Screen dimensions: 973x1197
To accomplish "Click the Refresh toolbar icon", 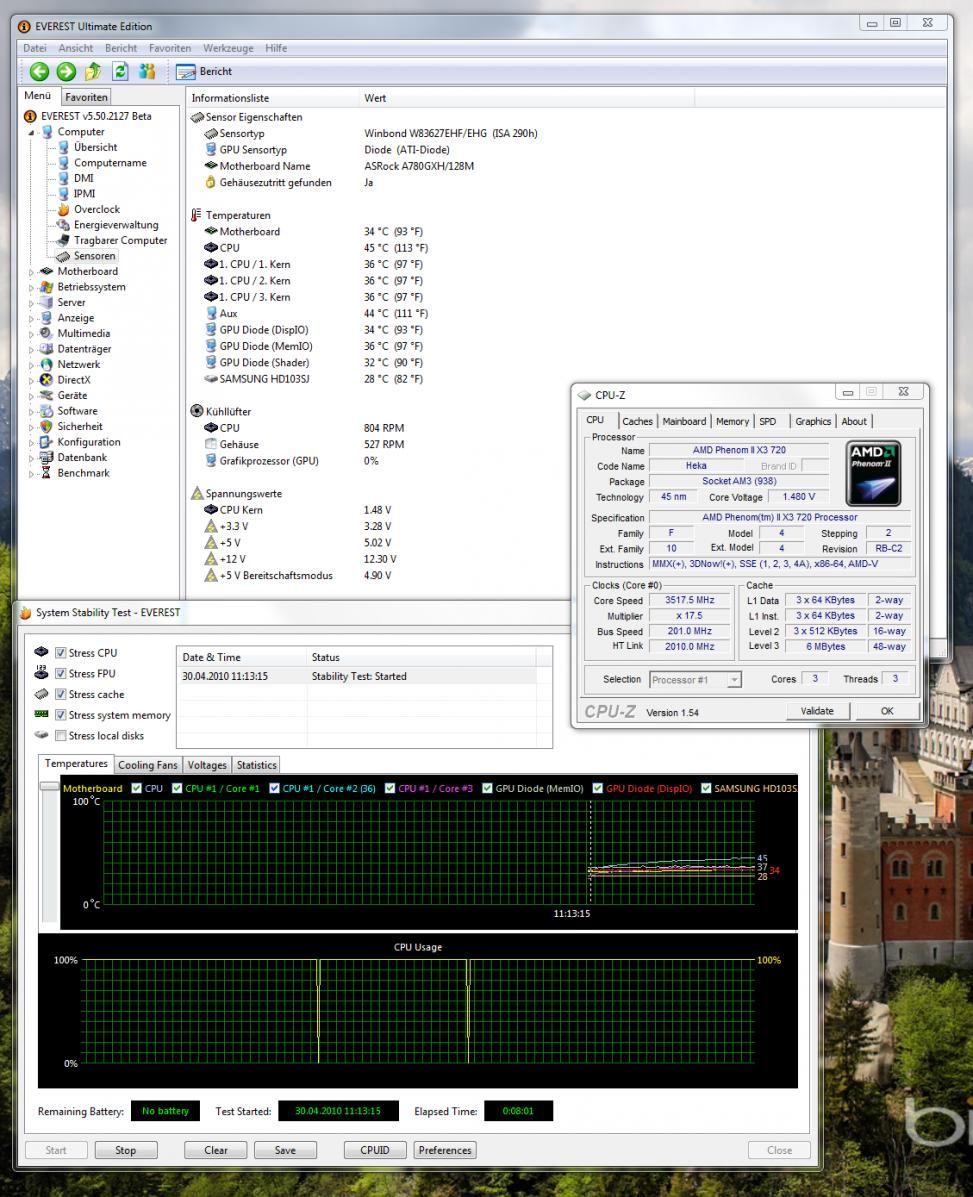I will 120,72.
